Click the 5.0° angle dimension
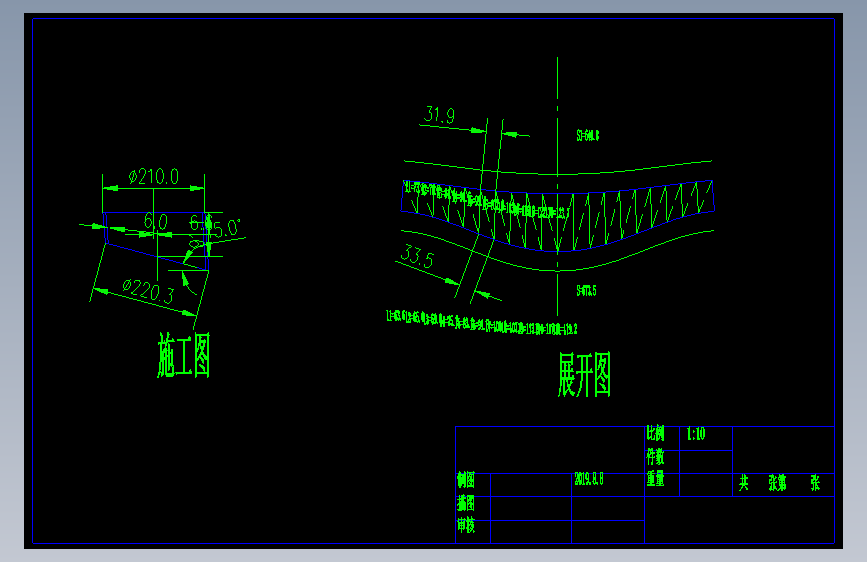Image resolution: width=867 pixels, height=562 pixels. click(x=227, y=228)
